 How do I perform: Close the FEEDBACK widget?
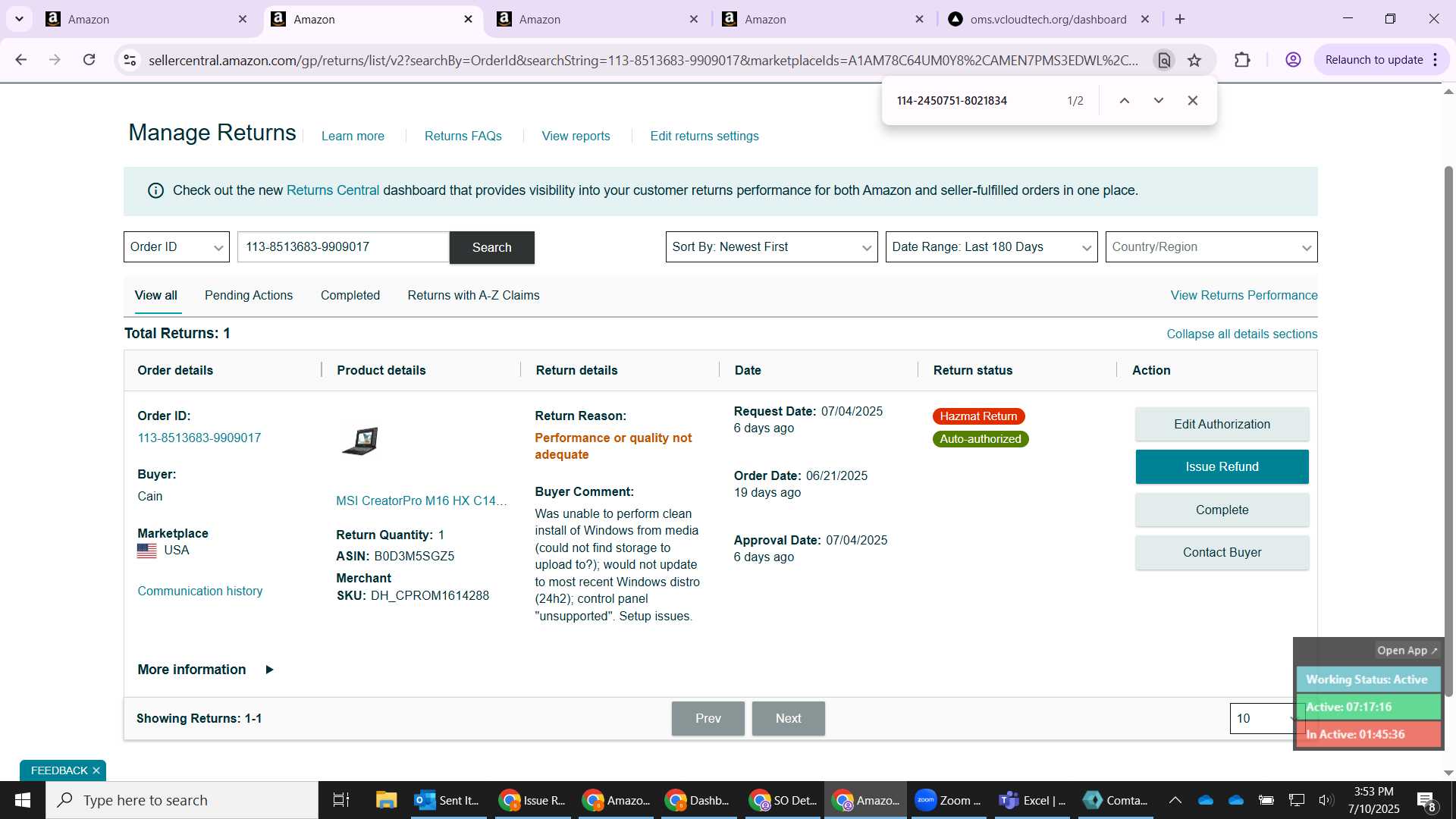pos(96,770)
